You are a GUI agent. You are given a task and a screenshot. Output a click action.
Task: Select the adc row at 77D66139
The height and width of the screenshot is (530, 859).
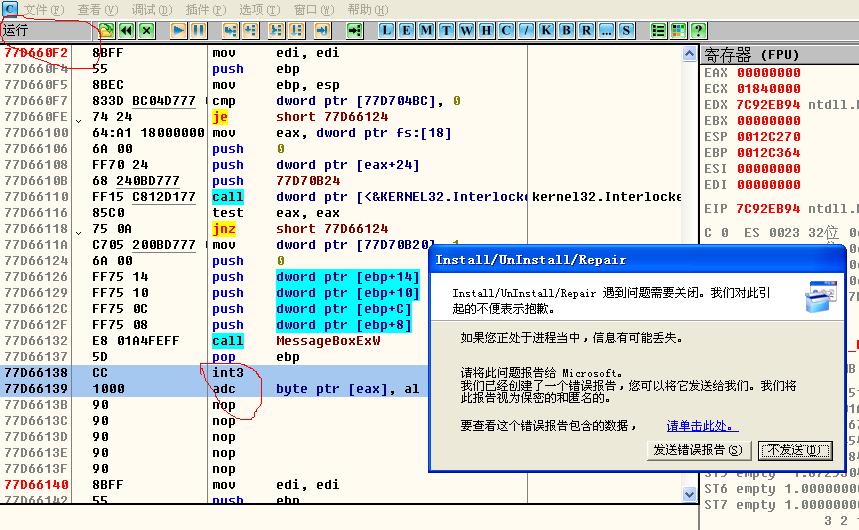tap(214, 389)
